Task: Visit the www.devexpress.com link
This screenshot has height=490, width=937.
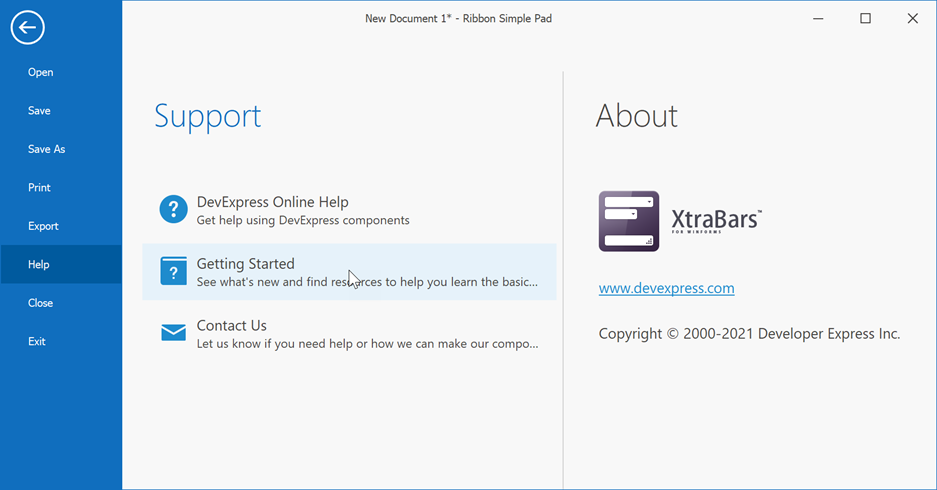Action: (666, 288)
